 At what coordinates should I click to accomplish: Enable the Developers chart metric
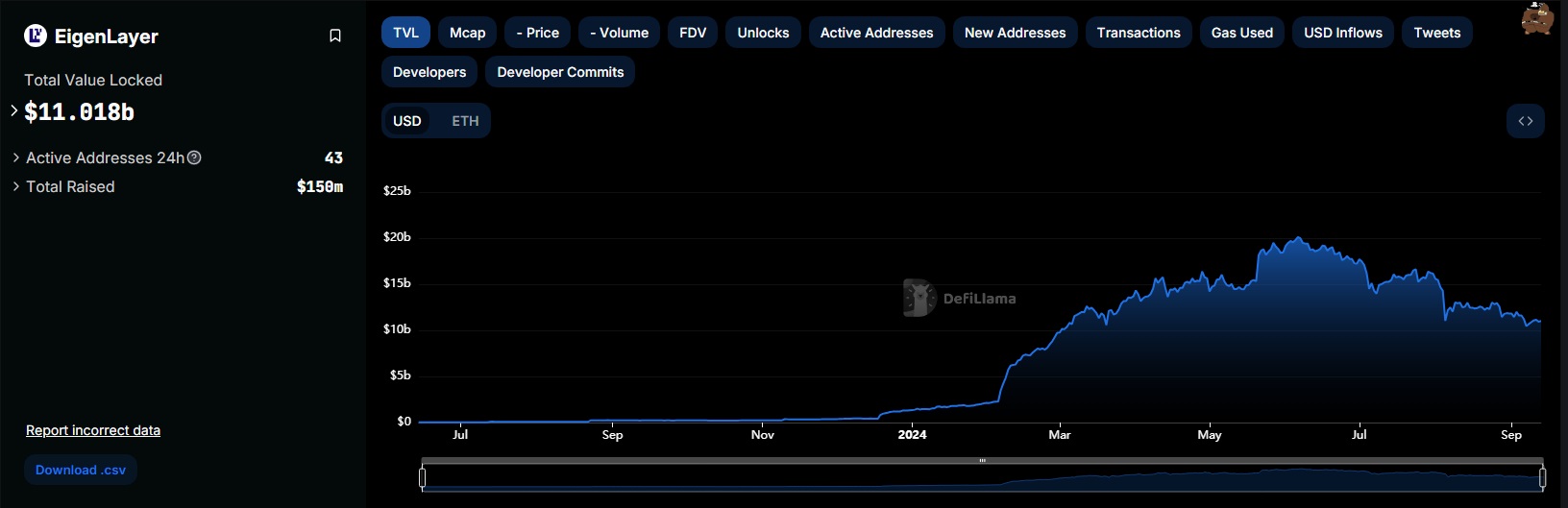tap(429, 72)
